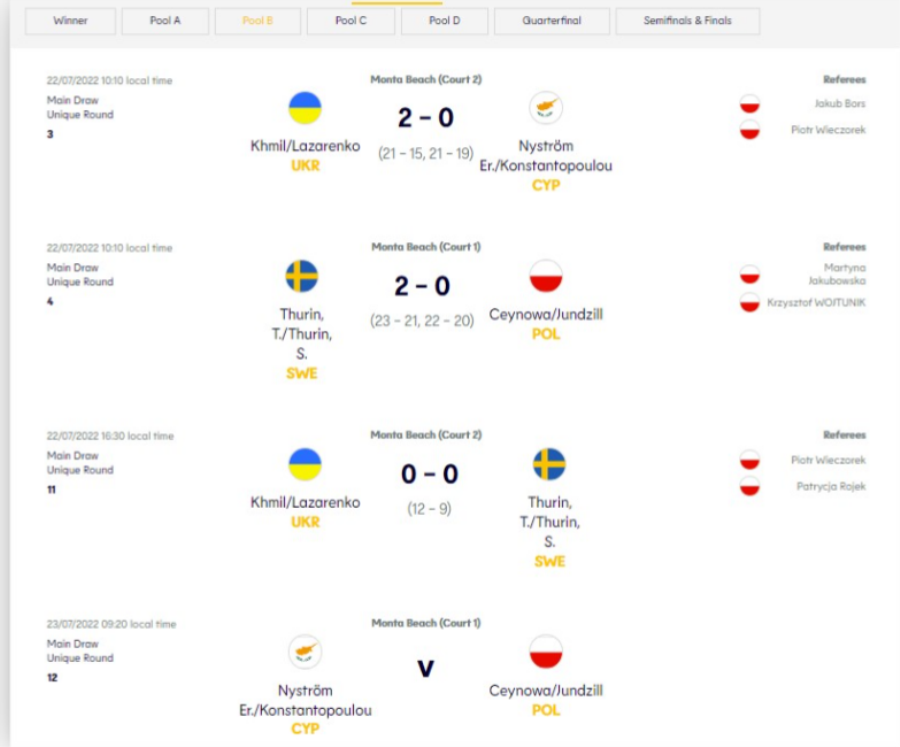
Task: Click Cyprus flag in match 12
Action: [x=305, y=652]
